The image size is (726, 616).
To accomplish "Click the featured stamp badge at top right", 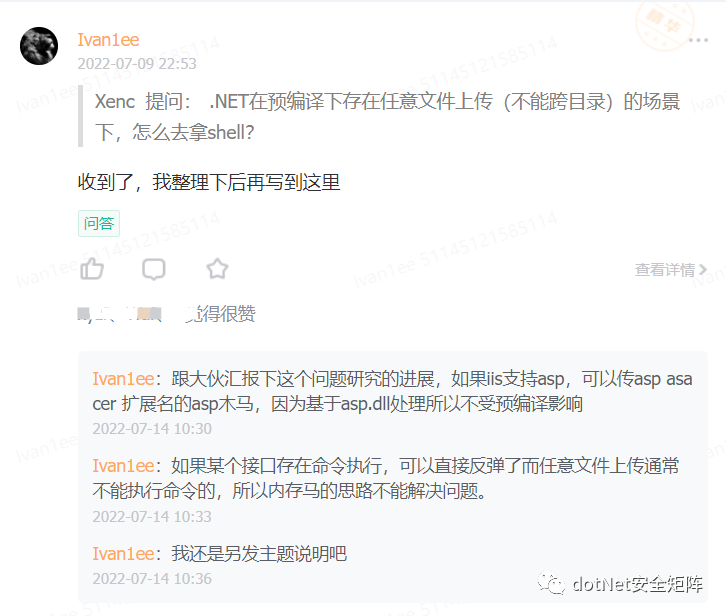I will coord(665,24).
